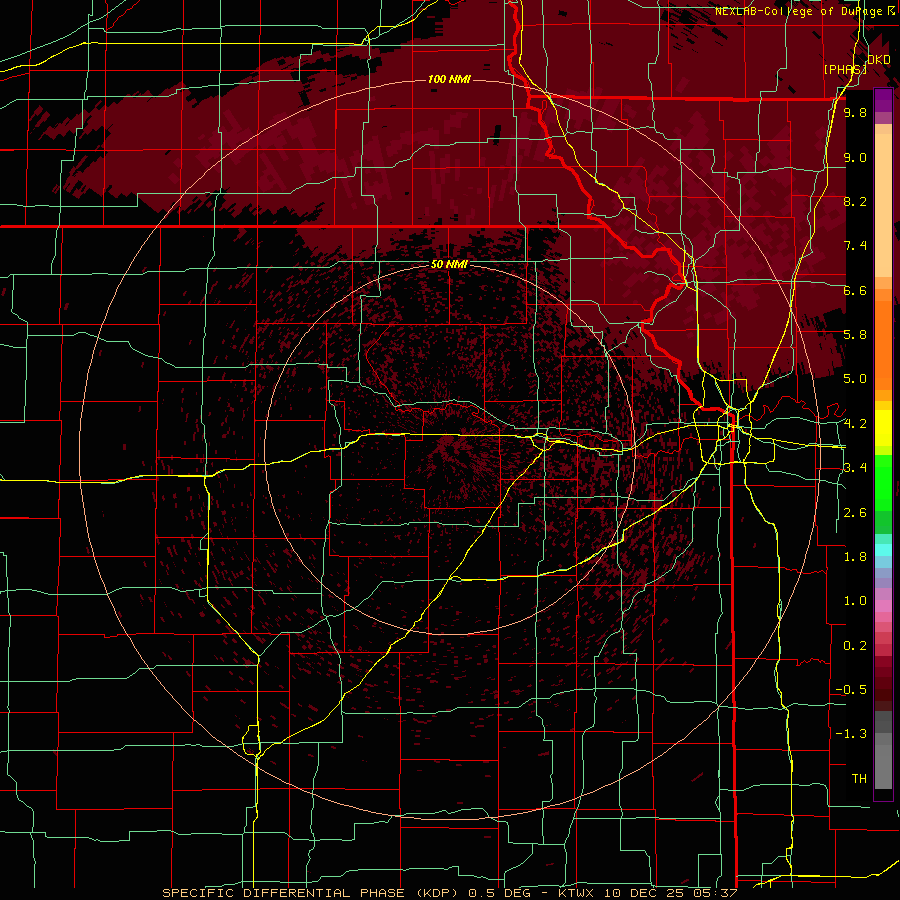Viewport: 900px width, 900px height.
Task: Click the 1.0 value on the color scale
Action: click(x=855, y=601)
